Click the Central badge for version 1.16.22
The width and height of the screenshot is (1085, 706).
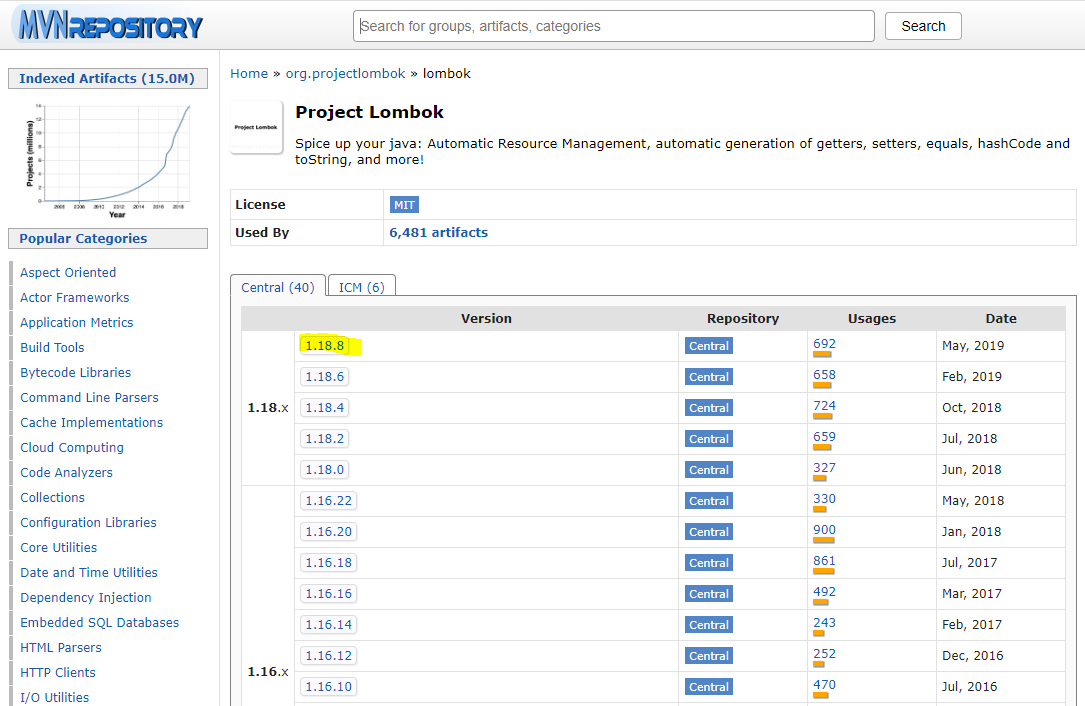(709, 501)
